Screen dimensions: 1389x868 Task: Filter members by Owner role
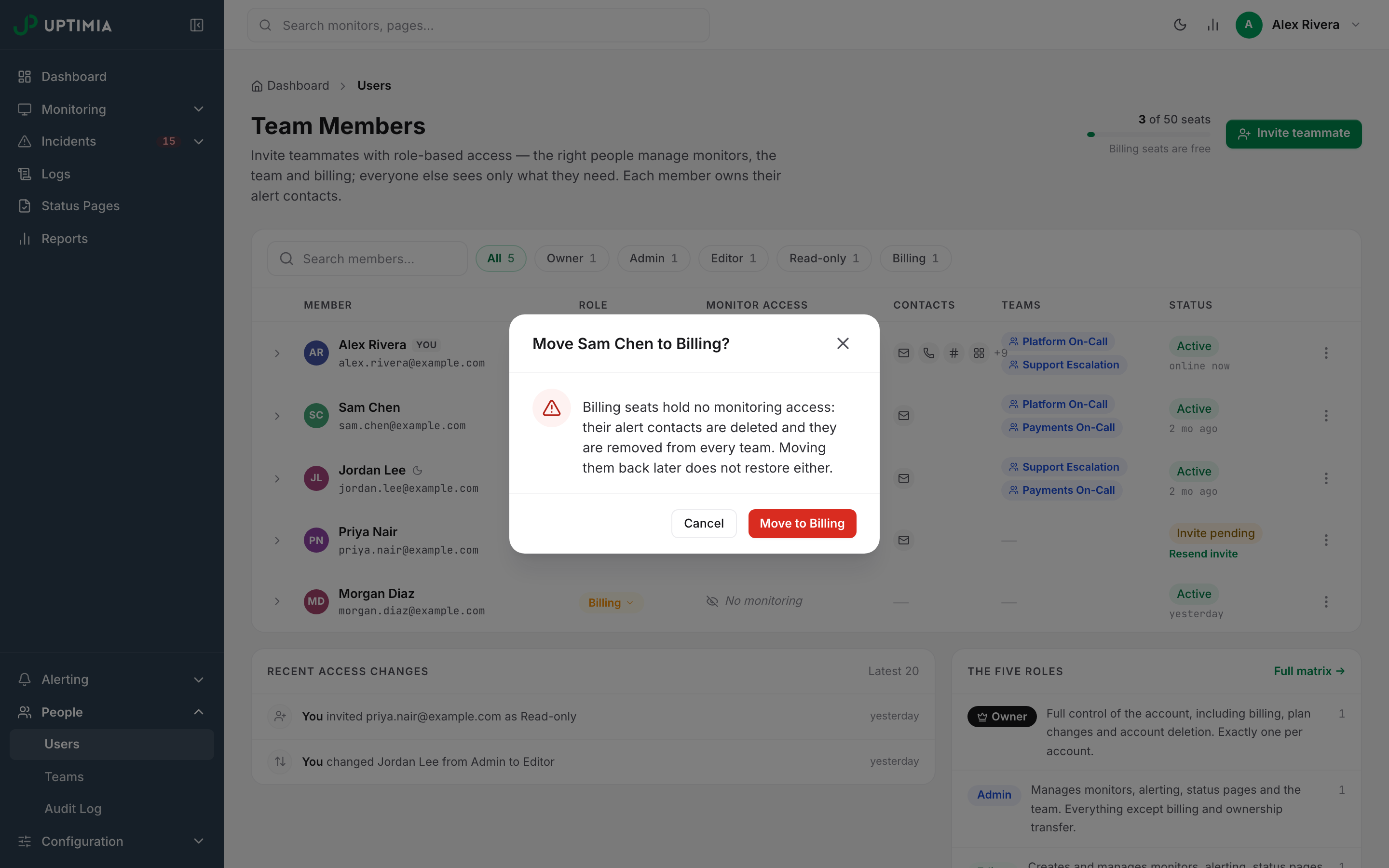click(571, 258)
